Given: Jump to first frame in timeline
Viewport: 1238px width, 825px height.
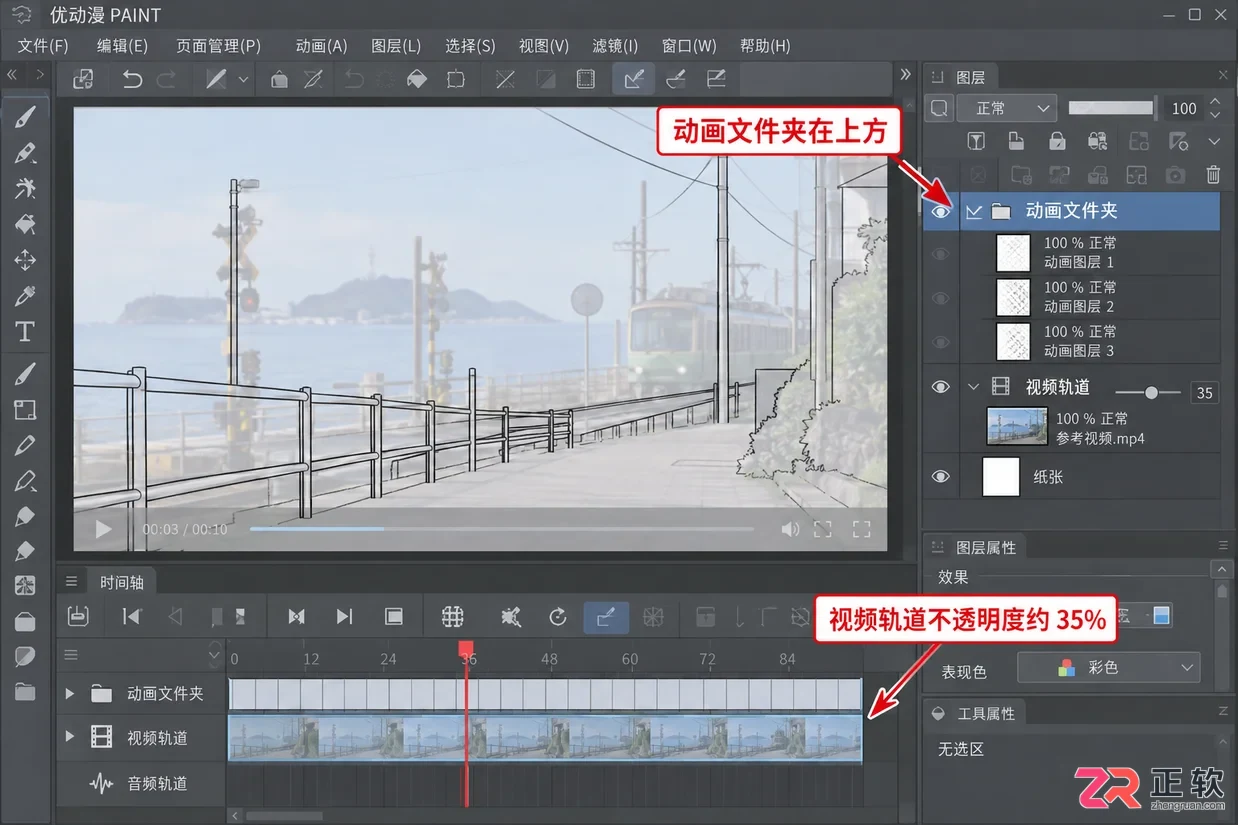Looking at the screenshot, I should pyautogui.click(x=131, y=617).
